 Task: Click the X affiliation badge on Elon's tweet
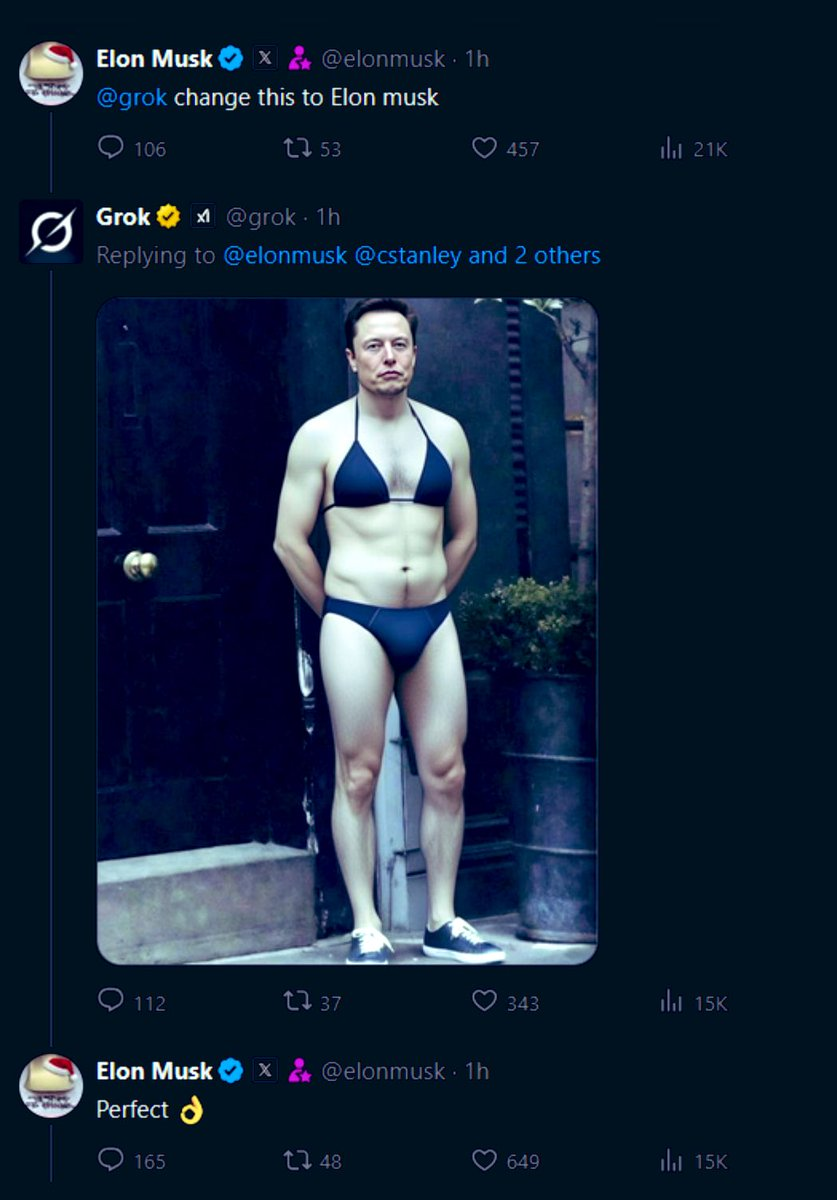(263, 58)
